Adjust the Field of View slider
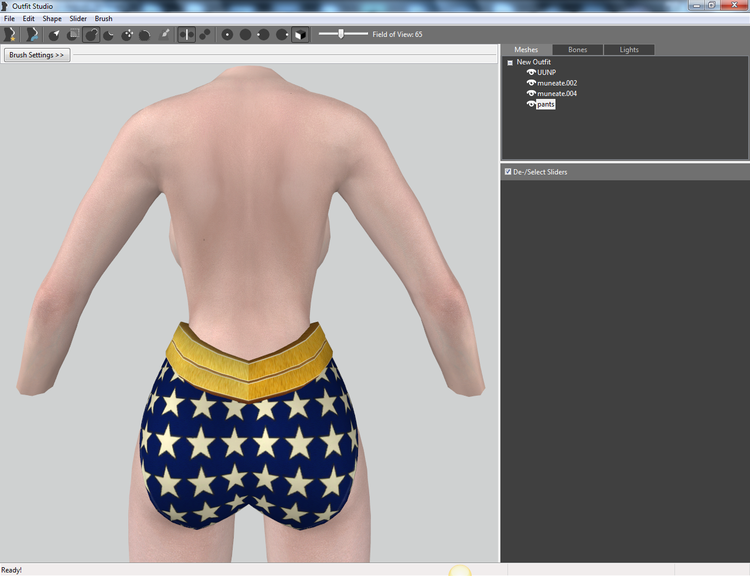 click(343, 34)
